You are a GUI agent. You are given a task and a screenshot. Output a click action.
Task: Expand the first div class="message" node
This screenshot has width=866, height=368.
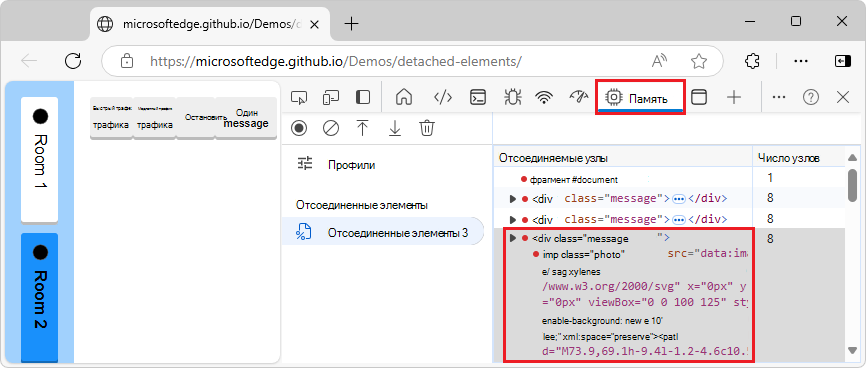pyautogui.click(x=513, y=199)
